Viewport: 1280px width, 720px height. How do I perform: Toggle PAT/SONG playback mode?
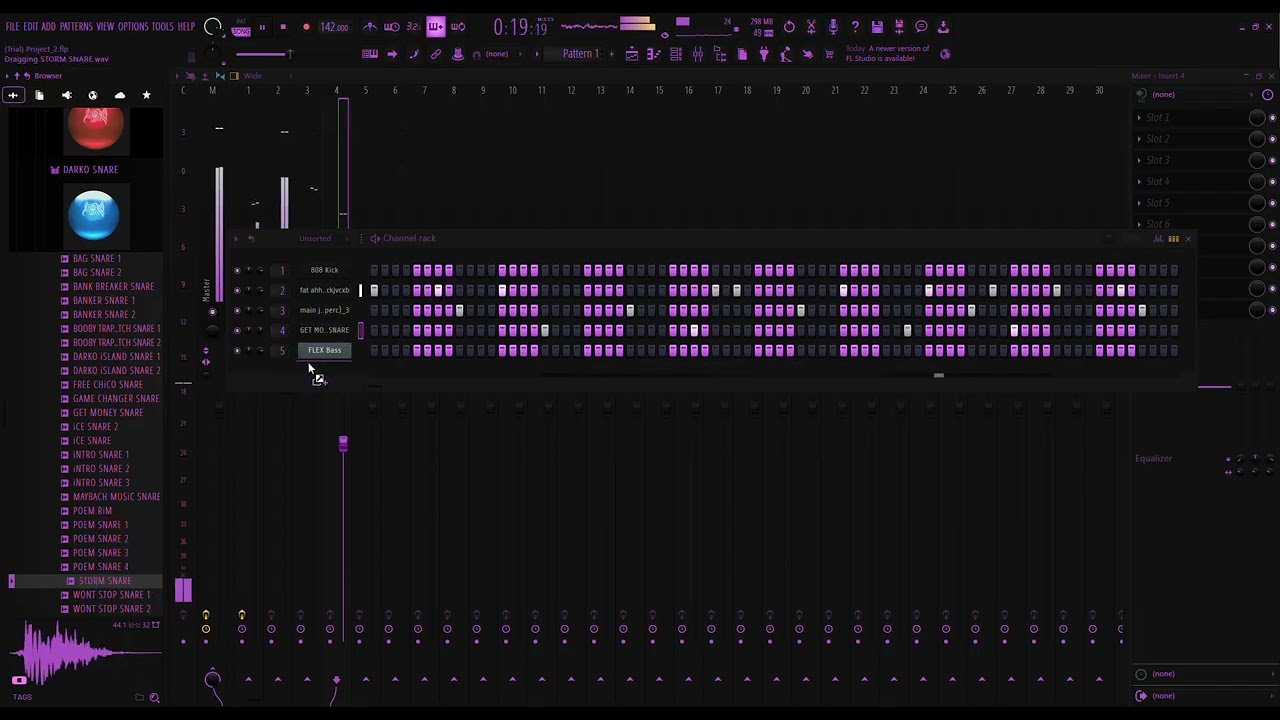(241, 29)
